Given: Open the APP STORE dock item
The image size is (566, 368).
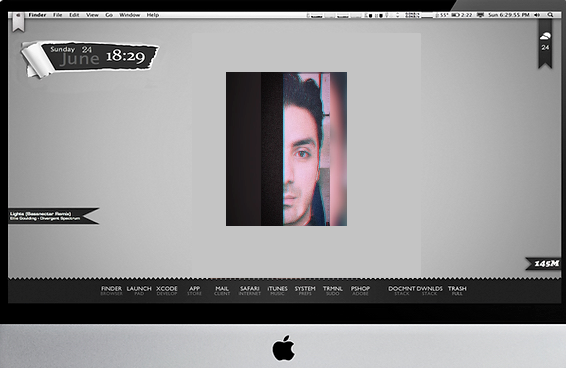Looking at the screenshot, I should click(195, 290).
